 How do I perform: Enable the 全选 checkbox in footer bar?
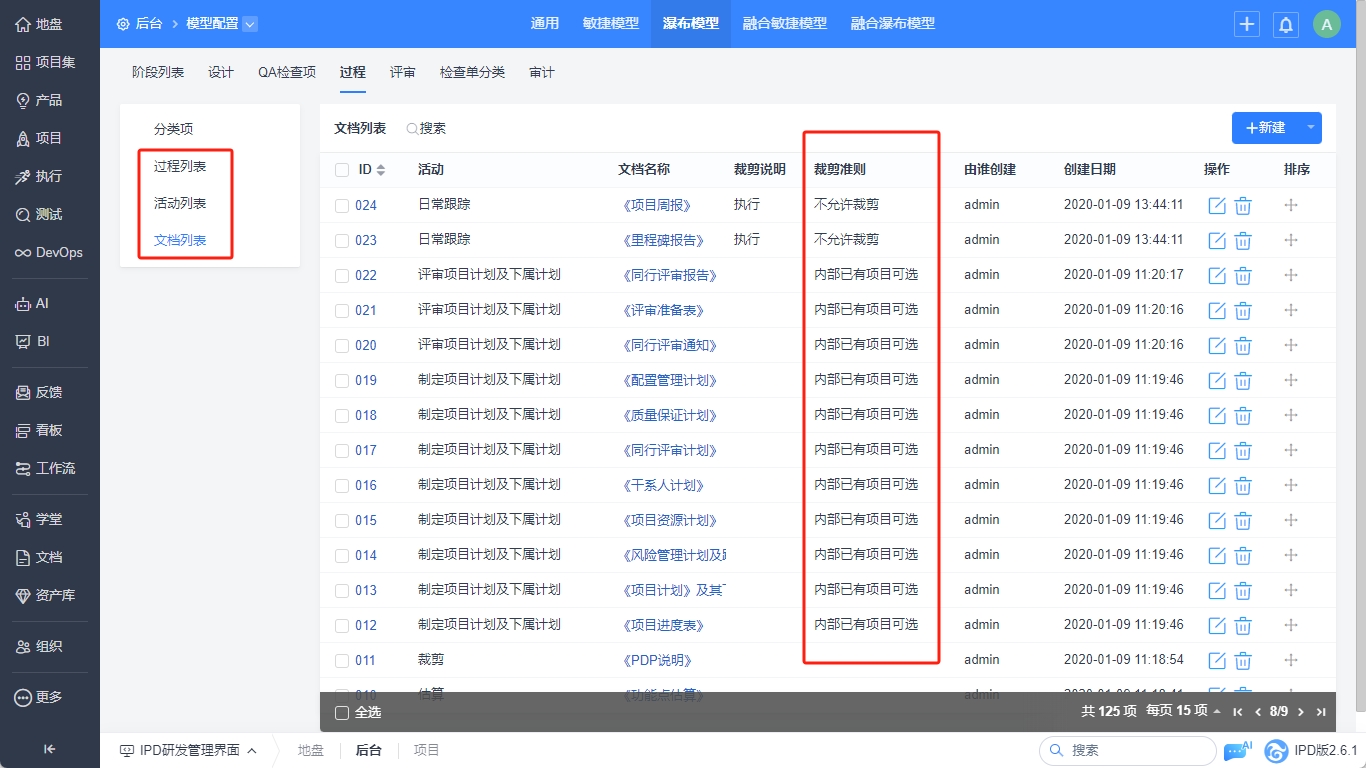[342, 713]
